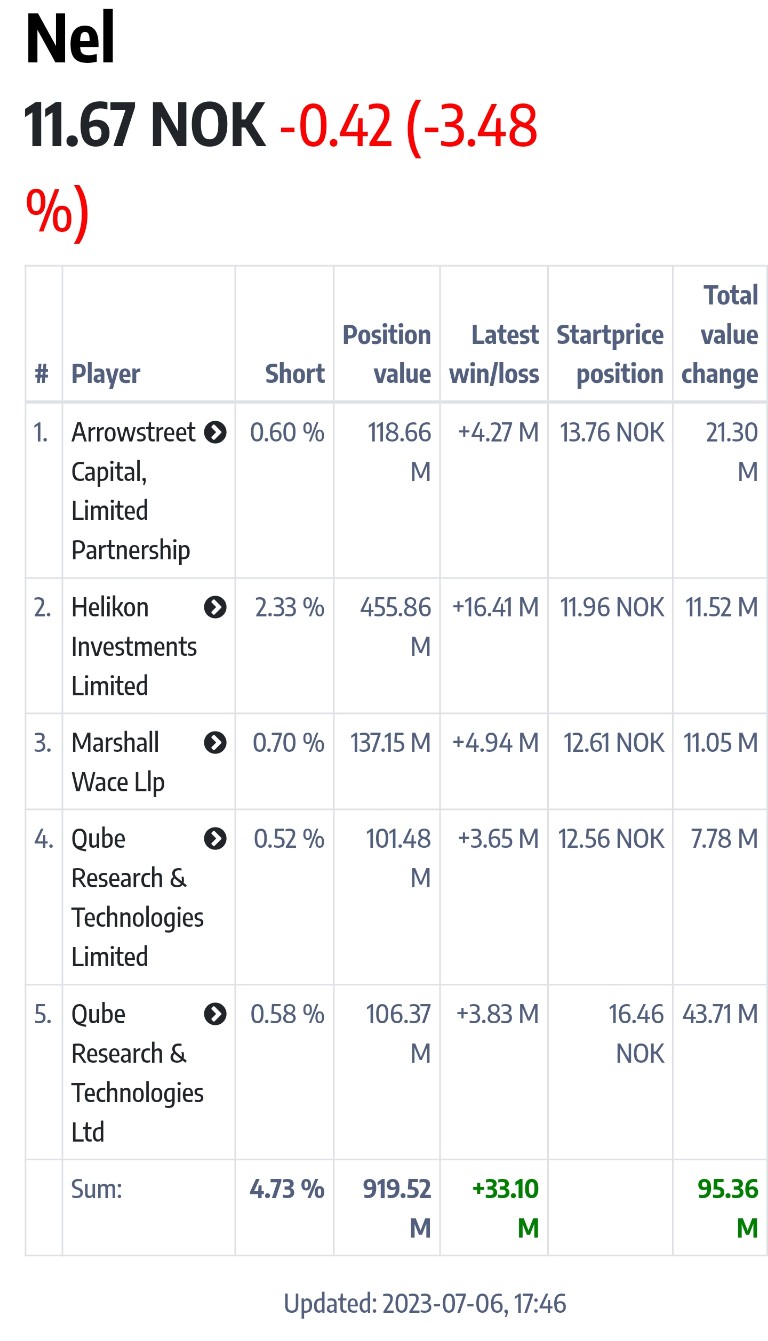This screenshot has height=1341, width=768.
Task: Sort by Latest win/loss header
Action: [x=494, y=354]
